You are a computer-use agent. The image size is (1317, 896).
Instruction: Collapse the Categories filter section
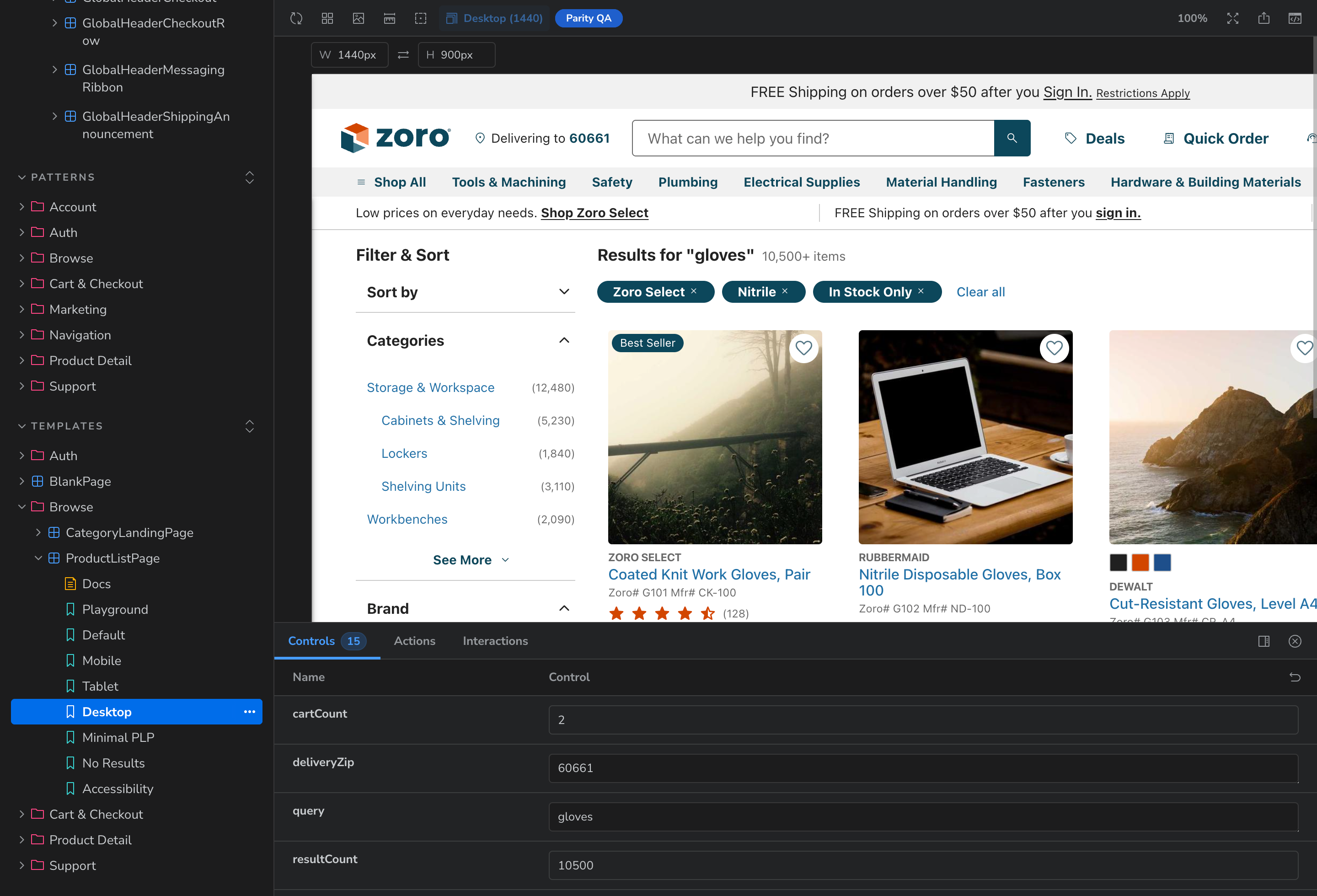[564, 341]
